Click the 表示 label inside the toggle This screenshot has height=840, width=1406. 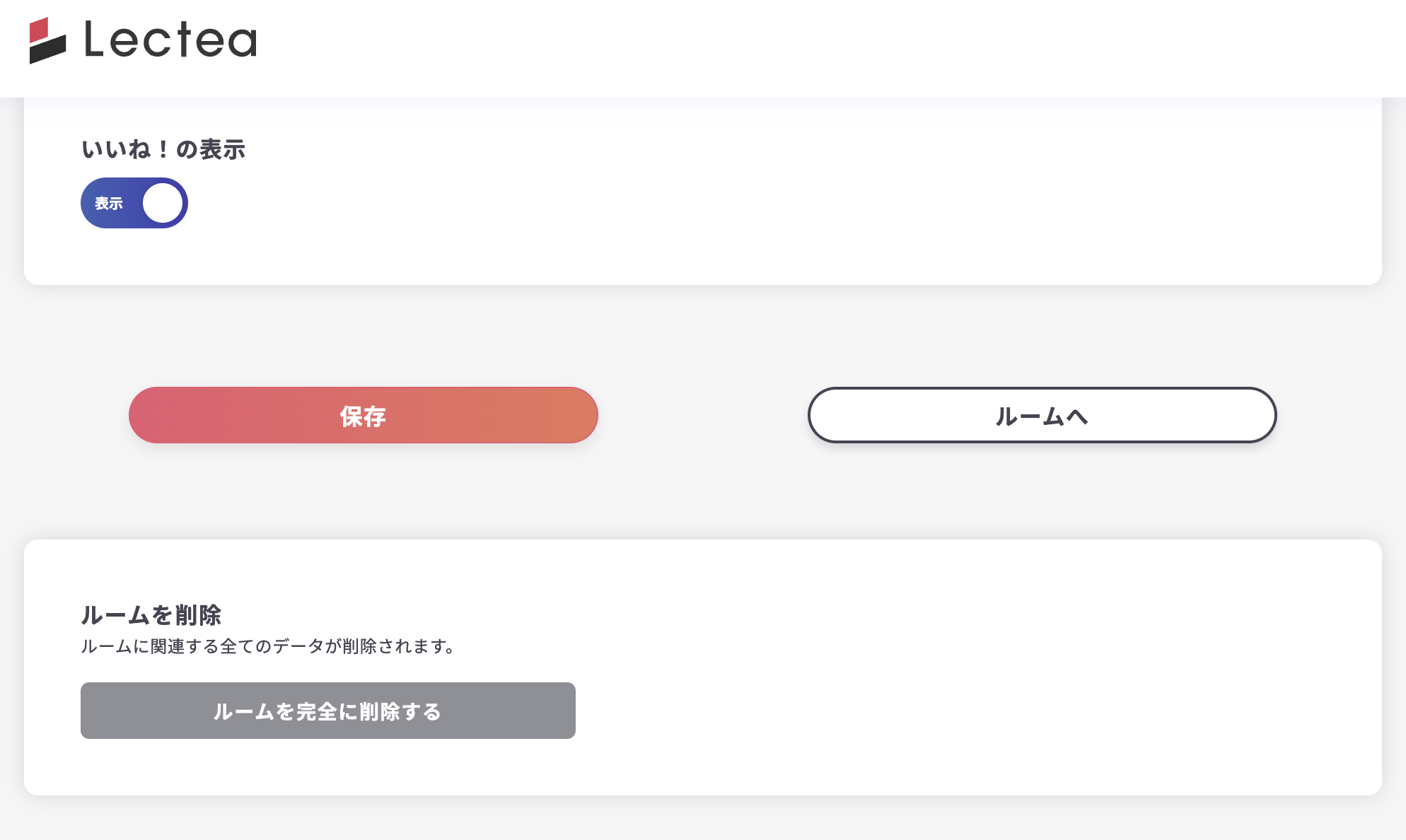coord(108,202)
